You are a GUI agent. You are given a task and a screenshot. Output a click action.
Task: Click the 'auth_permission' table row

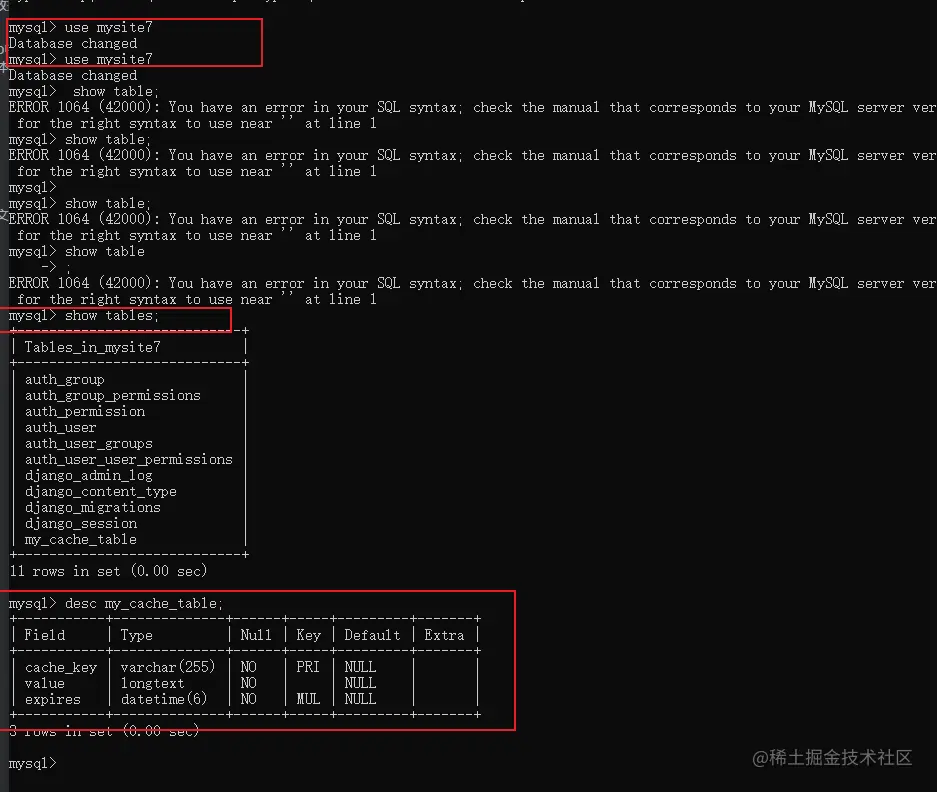pos(85,412)
